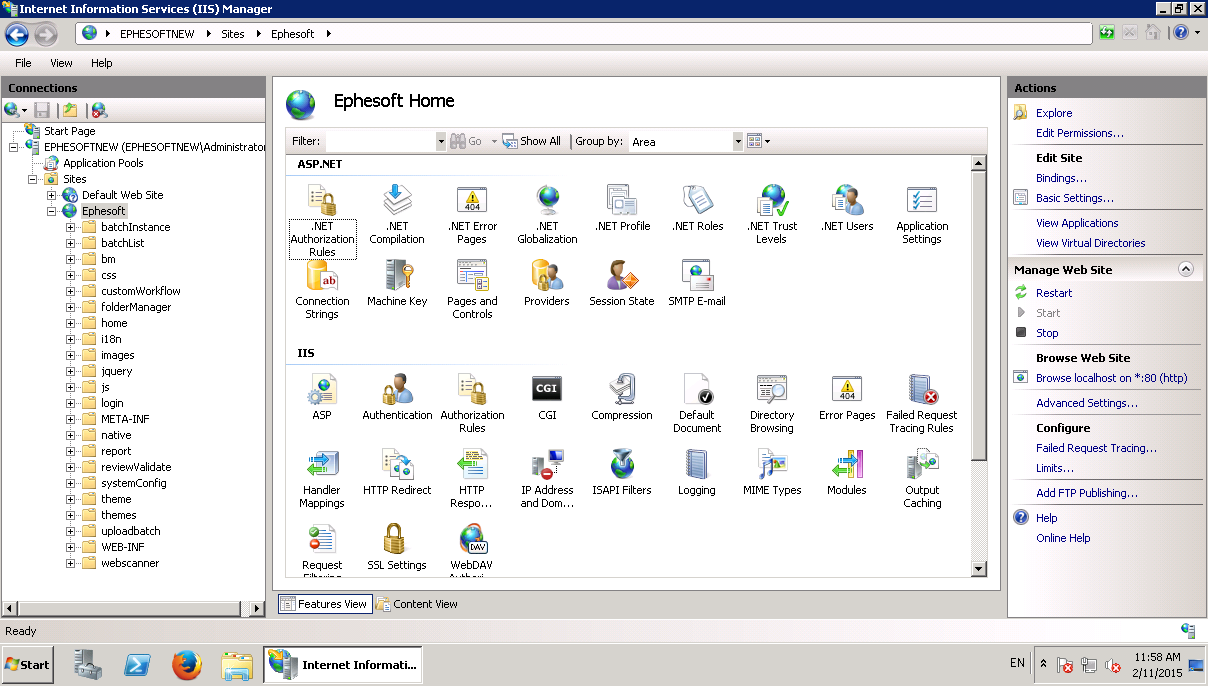
Task: Collapse the Manage Web Site section
Action: coord(1186,269)
